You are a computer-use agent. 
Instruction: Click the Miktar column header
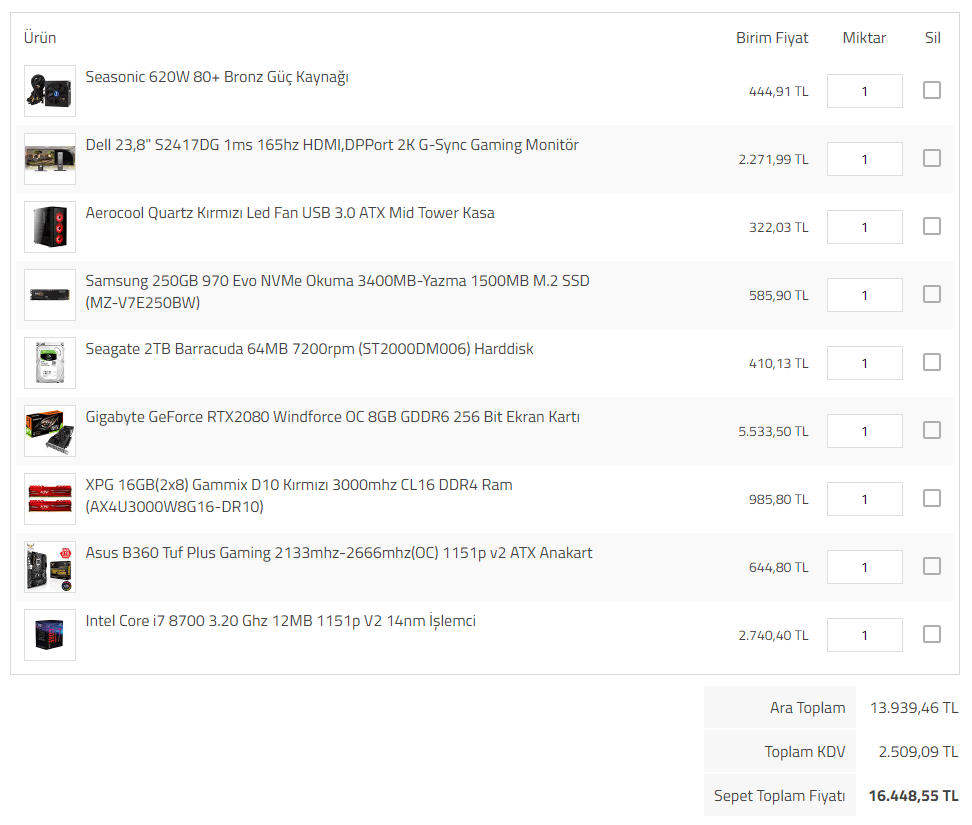864,38
